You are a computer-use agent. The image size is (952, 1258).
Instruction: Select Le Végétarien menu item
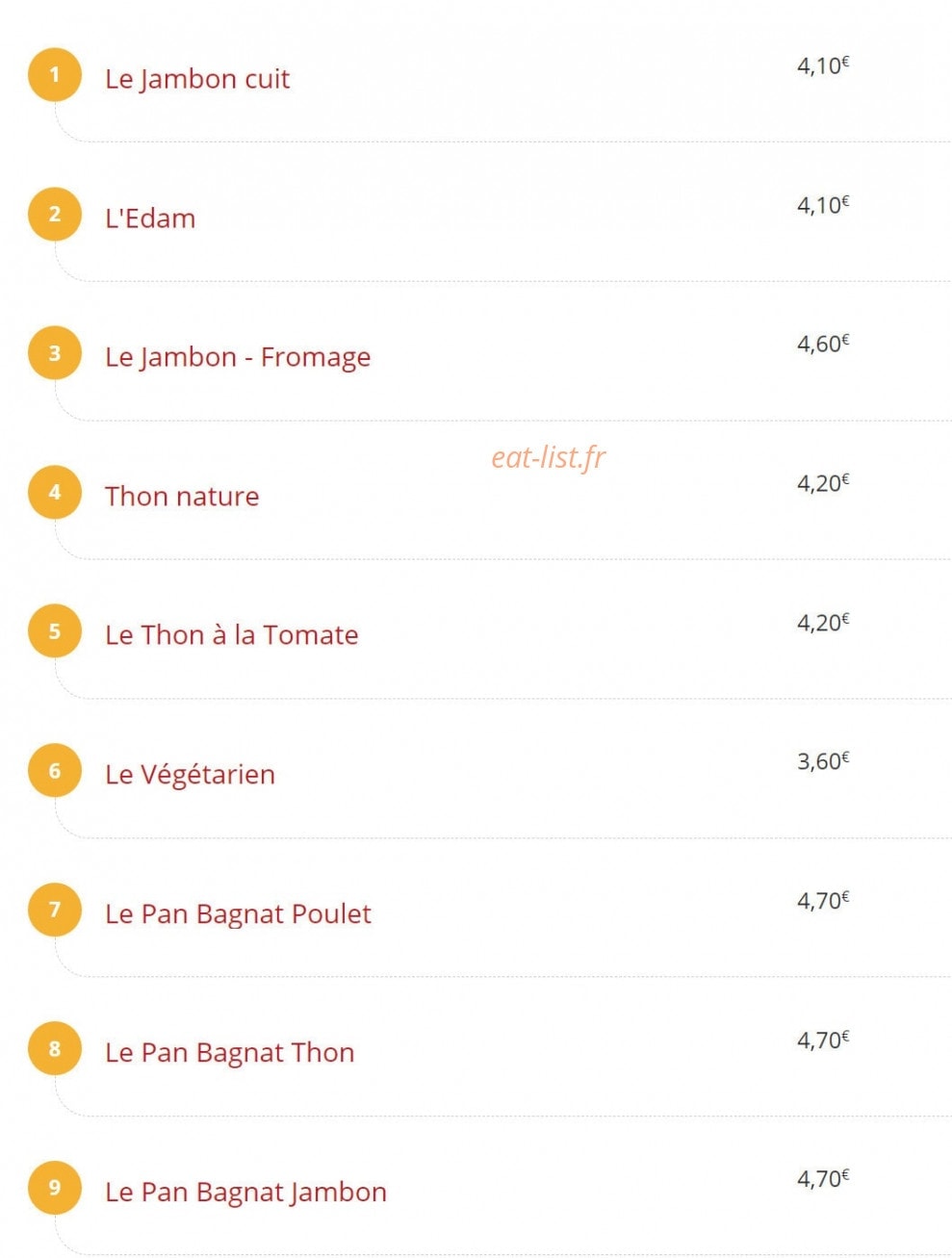[191, 774]
